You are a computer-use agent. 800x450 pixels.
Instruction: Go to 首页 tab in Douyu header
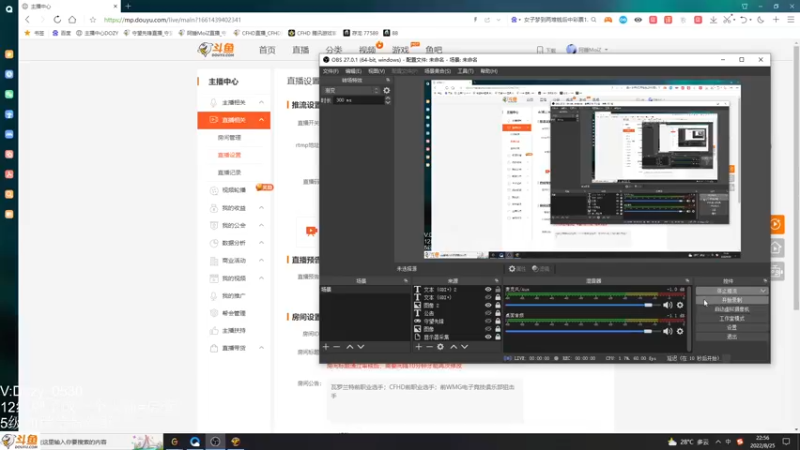pyautogui.click(x=267, y=49)
